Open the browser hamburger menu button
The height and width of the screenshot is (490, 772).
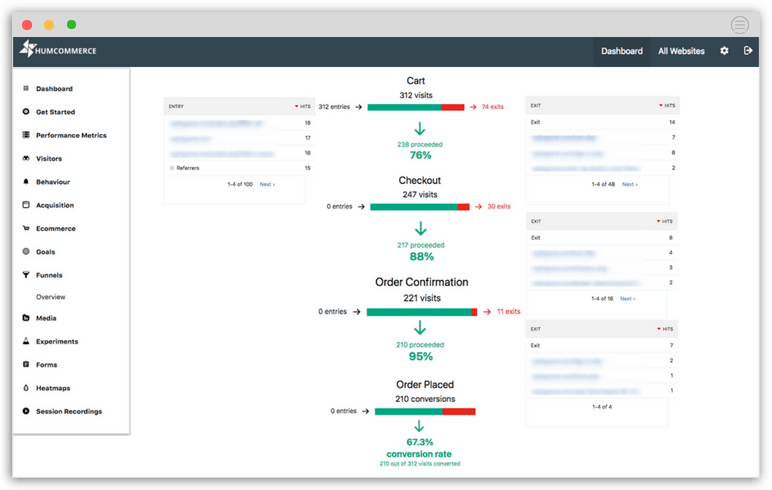[x=739, y=25]
